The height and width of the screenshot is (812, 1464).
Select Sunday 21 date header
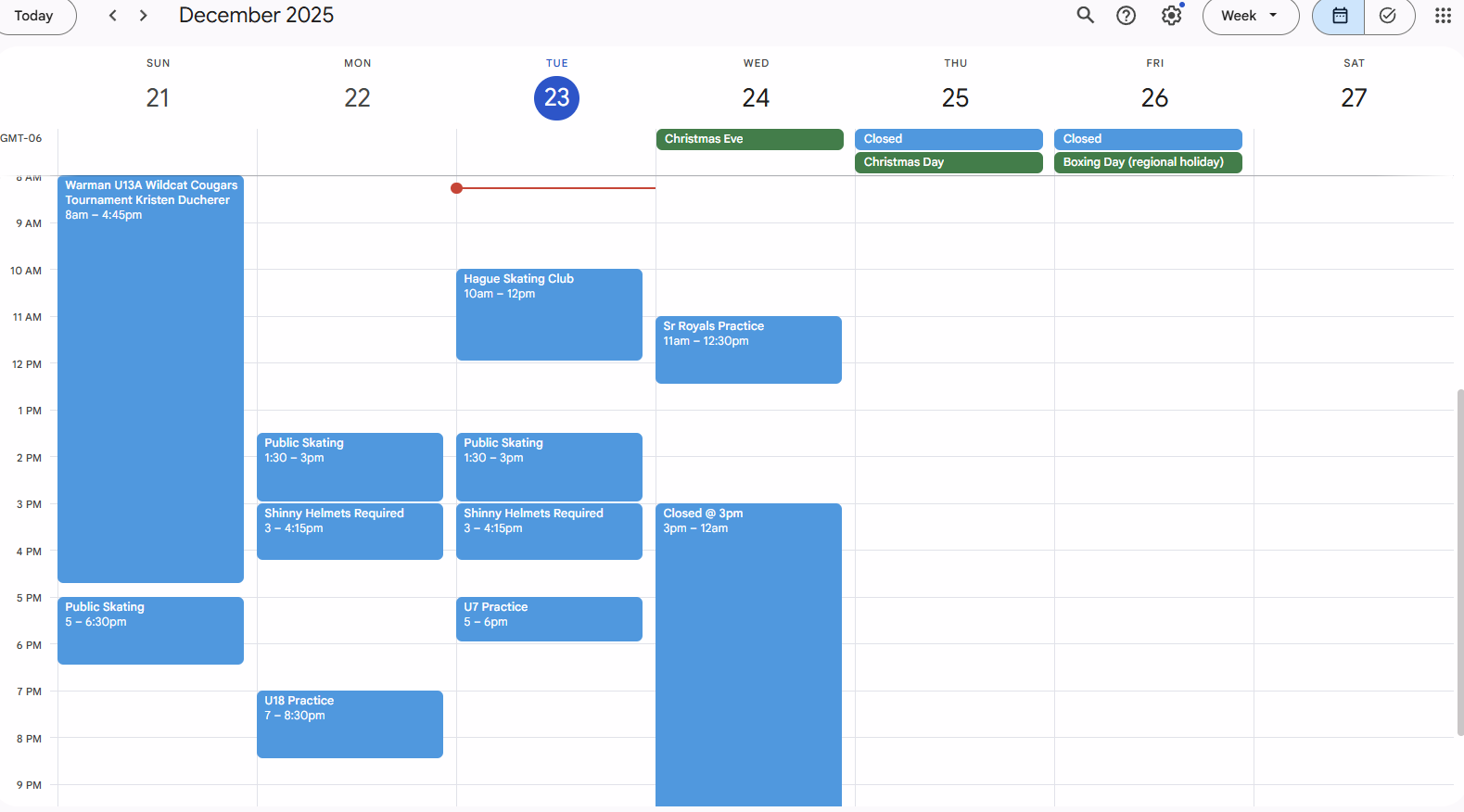pyautogui.click(x=158, y=98)
